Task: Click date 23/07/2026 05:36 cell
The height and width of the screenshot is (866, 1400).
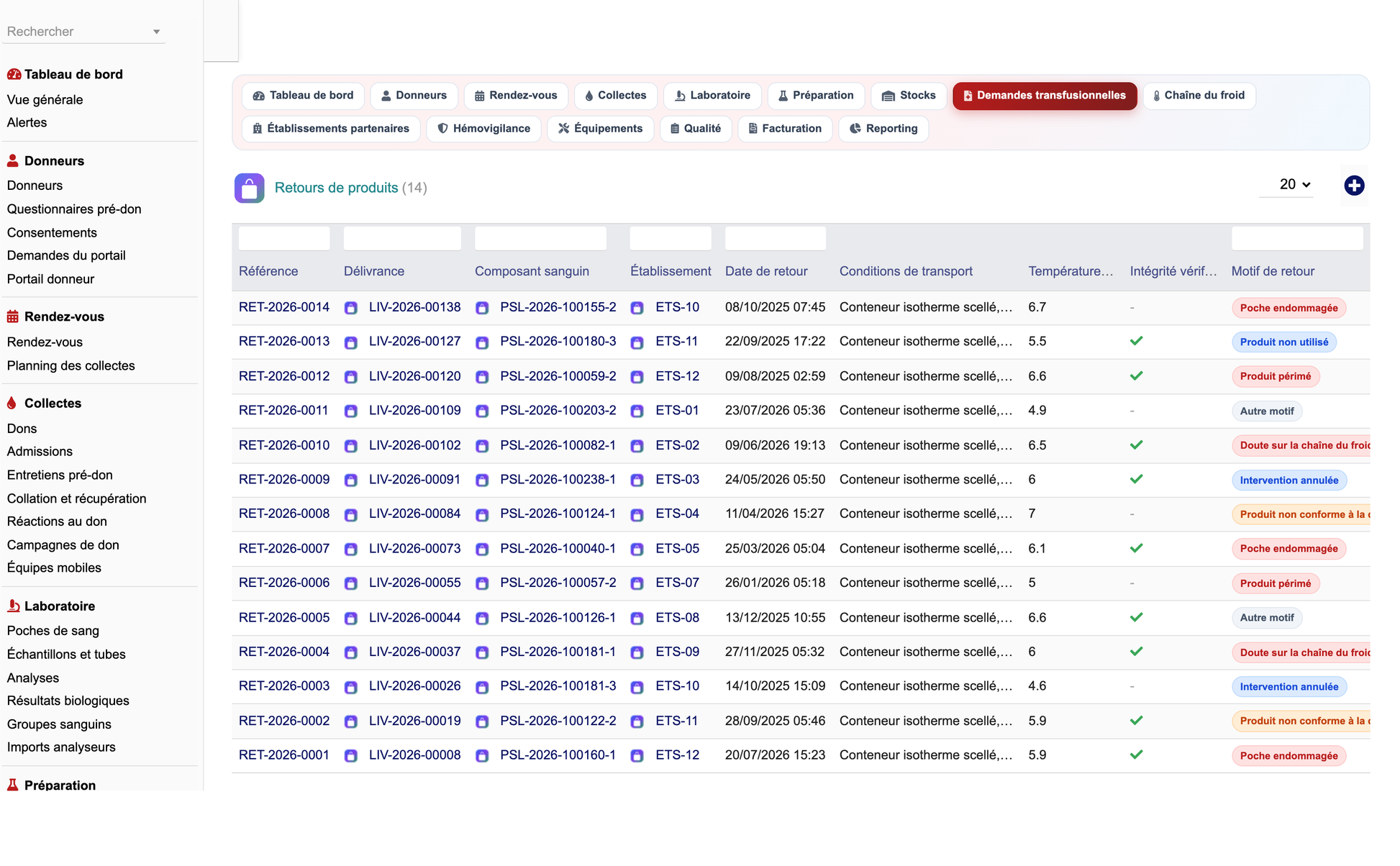Action: 775,411
